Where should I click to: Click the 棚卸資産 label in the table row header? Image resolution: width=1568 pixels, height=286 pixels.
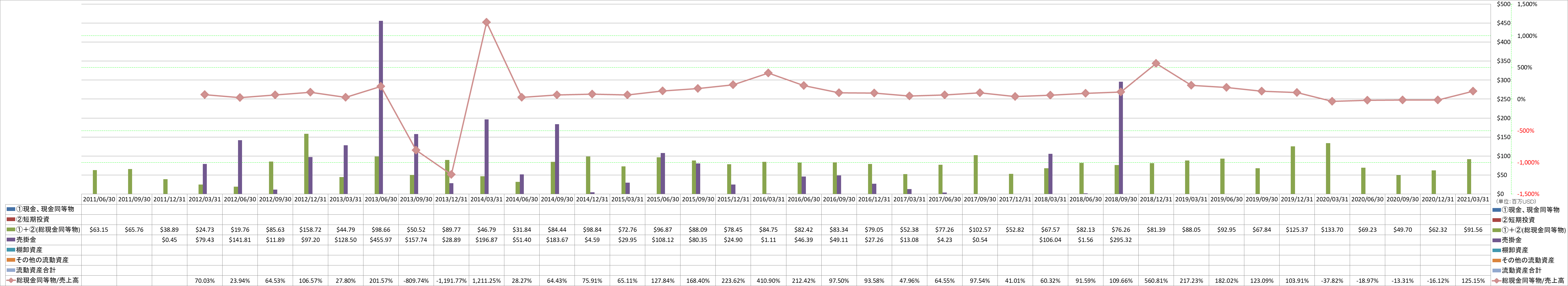pyautogui.click(x=29, y=250)
